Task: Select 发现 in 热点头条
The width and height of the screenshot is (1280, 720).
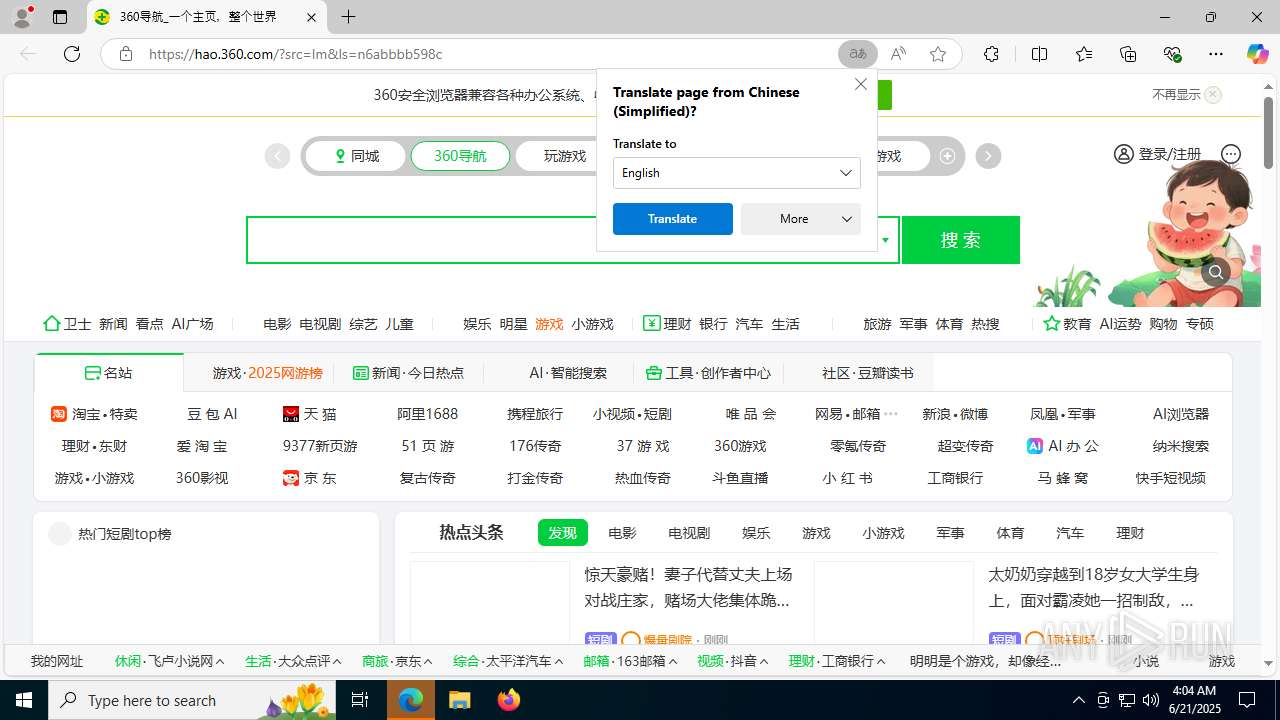Action: [562, 533]
